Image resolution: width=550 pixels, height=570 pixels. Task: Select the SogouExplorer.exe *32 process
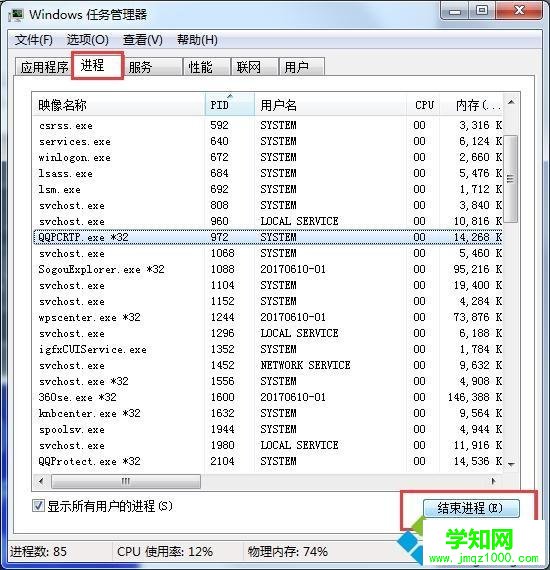268,269
